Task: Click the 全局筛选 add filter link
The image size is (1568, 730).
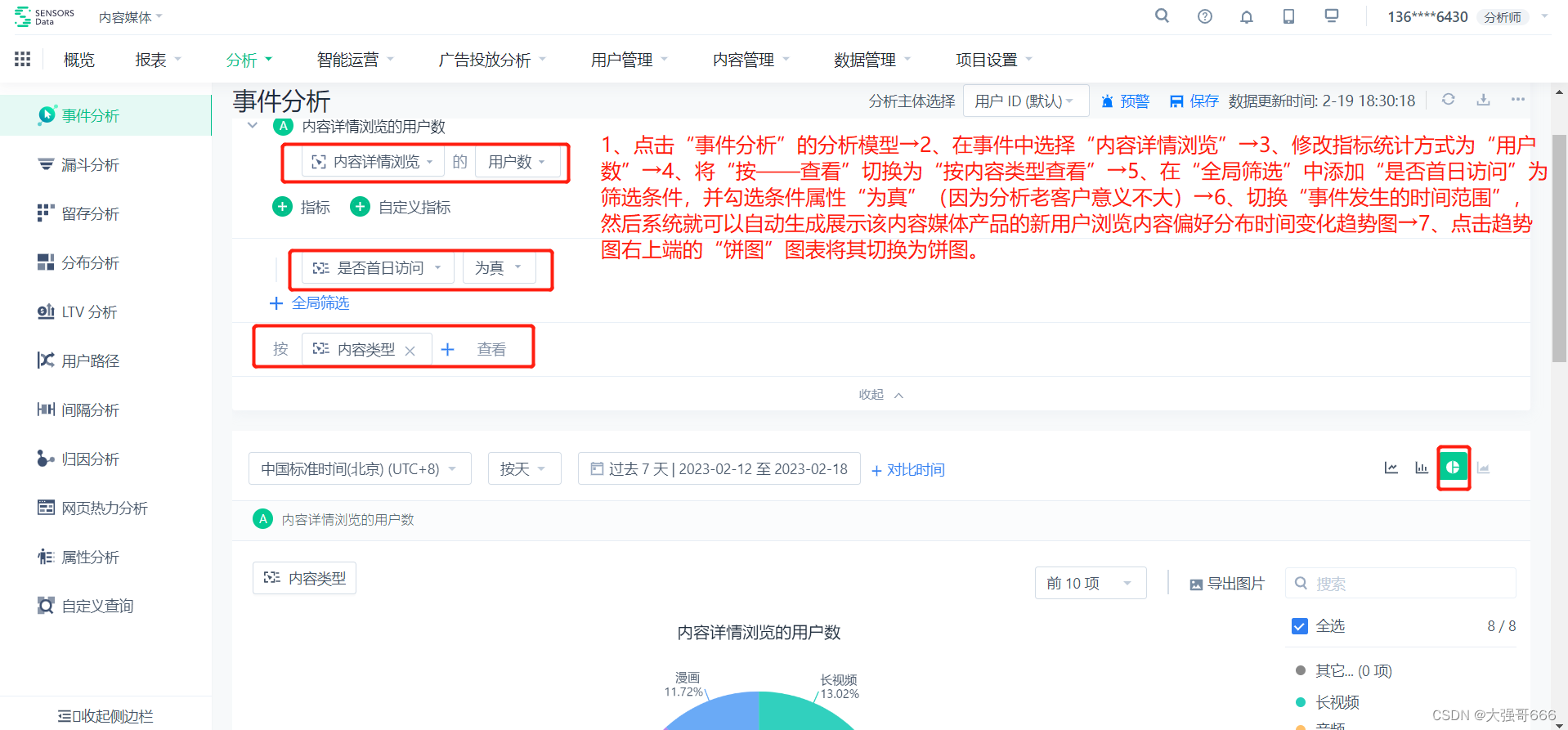Action: 310,303
